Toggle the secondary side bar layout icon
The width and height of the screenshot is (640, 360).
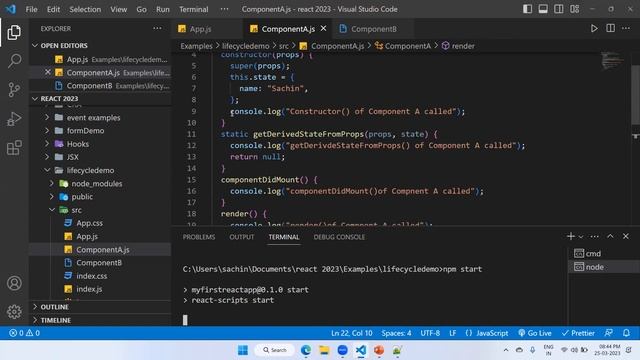[559, 9]
